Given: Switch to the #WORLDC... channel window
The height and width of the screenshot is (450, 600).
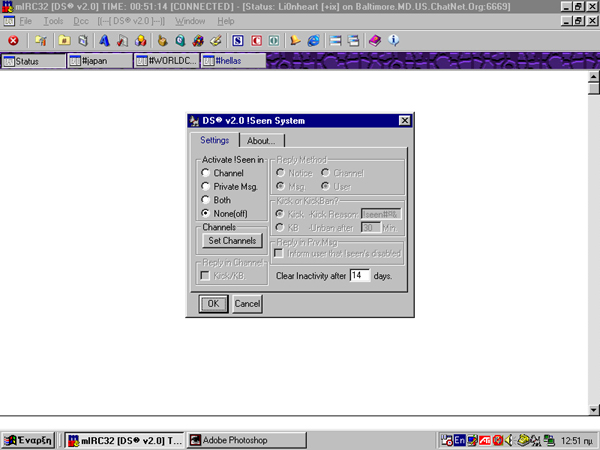Looking at the screenshot, I should coord(166,61).
